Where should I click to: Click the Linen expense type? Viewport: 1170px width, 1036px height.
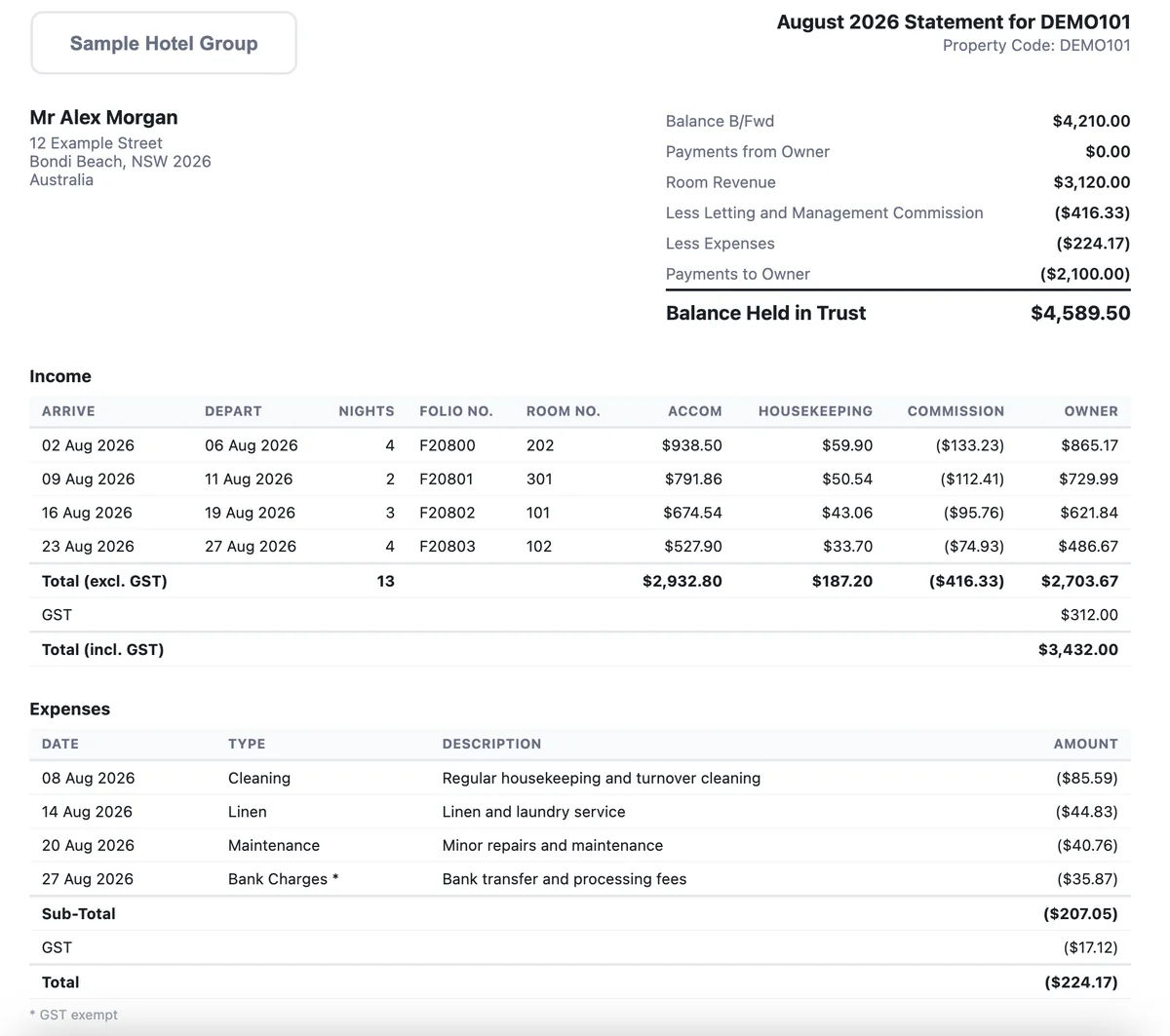tap(248, 812)
